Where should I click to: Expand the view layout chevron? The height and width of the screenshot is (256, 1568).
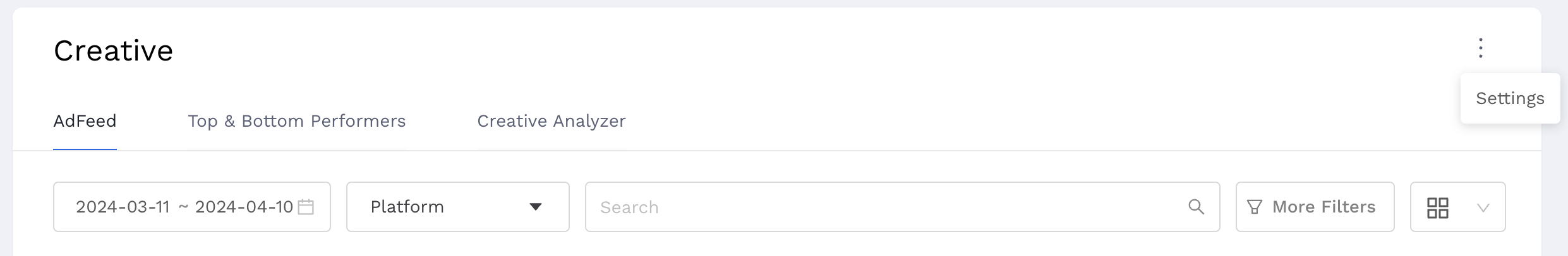(x=1483, y=207)
